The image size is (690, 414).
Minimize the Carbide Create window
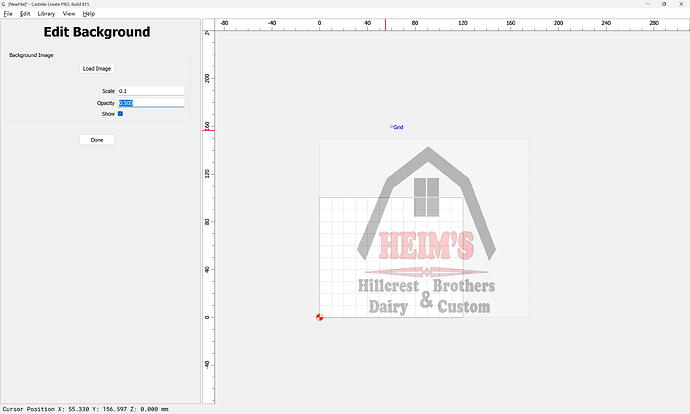[648, 4]
